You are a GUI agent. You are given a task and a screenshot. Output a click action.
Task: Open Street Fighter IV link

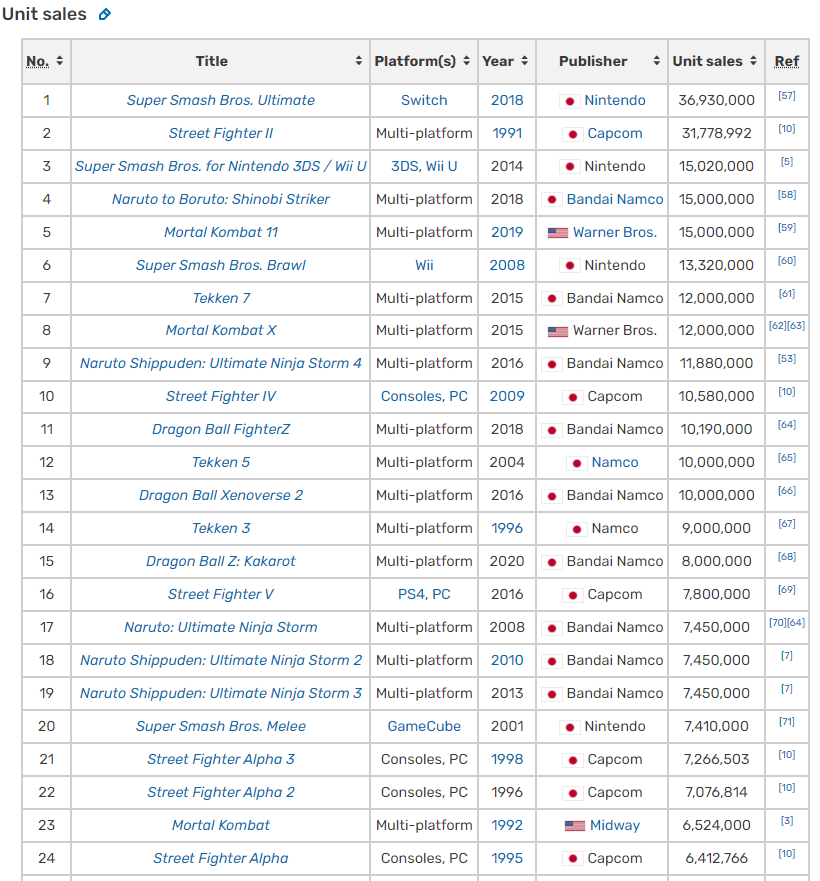220,396
